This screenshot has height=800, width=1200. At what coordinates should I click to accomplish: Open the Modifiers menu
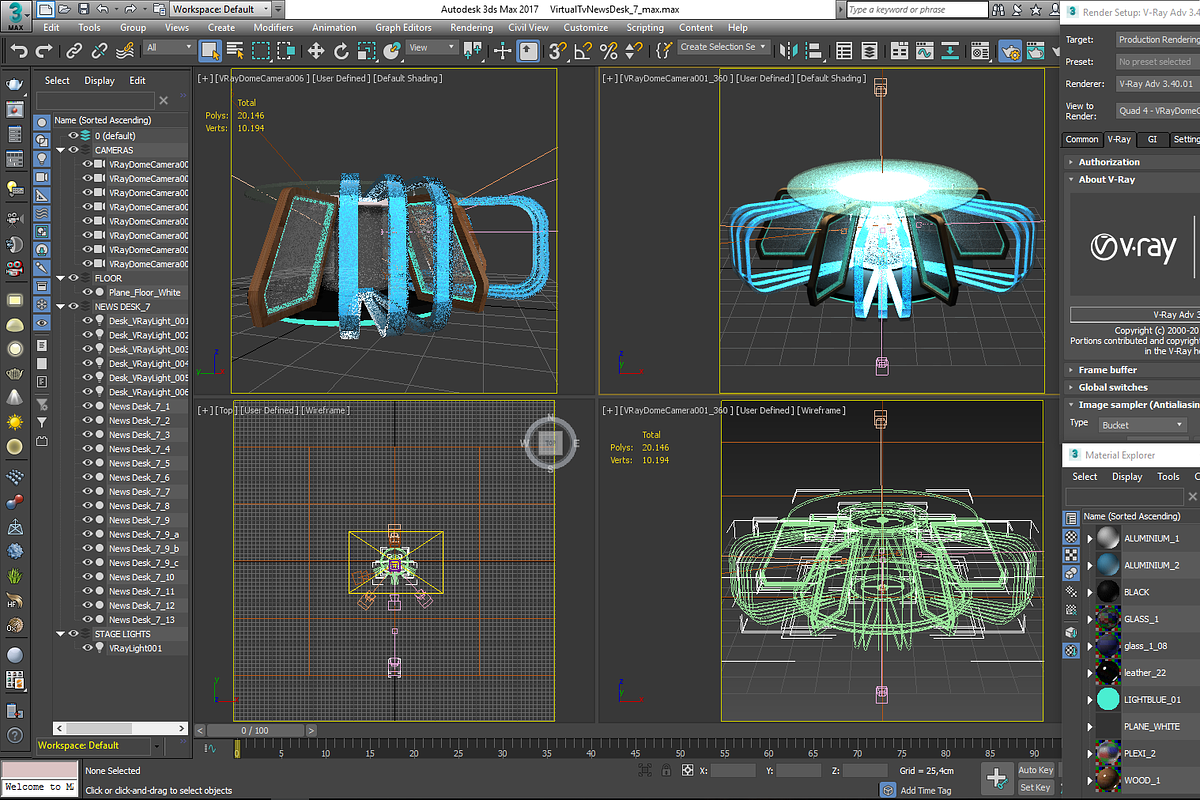pyautogui.click(x=273, y=28)
